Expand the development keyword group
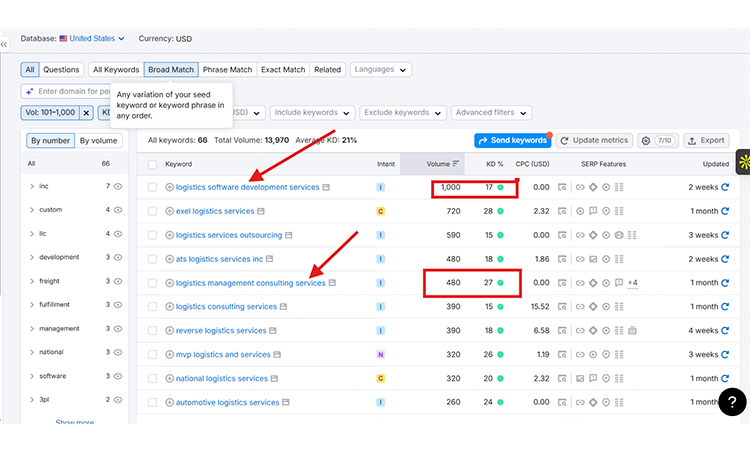The height and width of the screenshot is (450, 750). point(32,257)
